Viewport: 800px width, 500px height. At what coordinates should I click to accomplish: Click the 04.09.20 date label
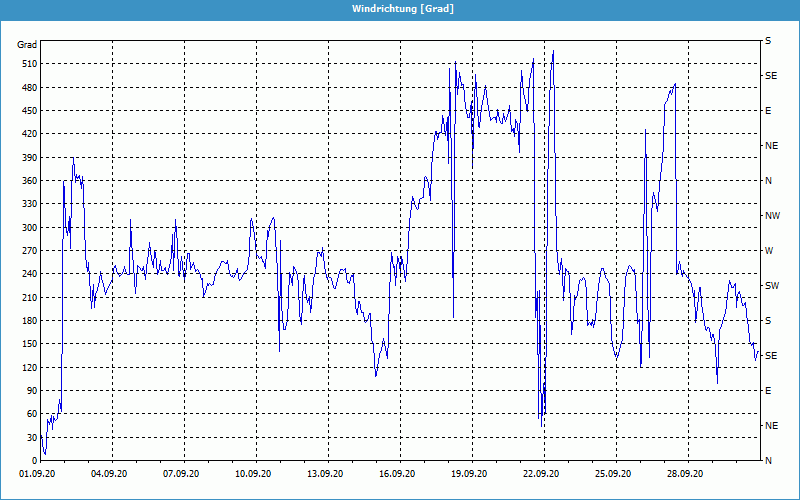tap(110, 474)
